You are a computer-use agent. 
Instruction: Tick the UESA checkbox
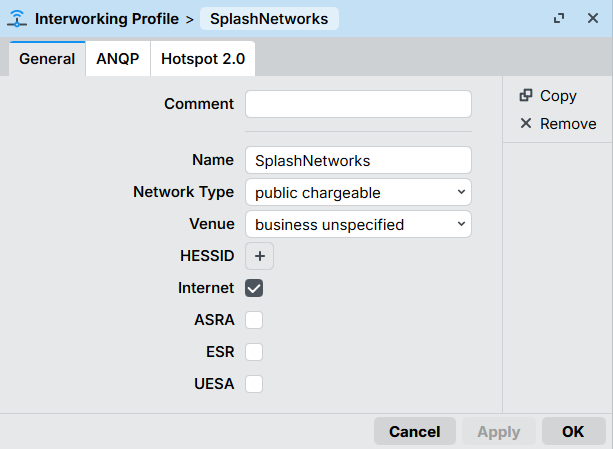[x=254, y=384]
